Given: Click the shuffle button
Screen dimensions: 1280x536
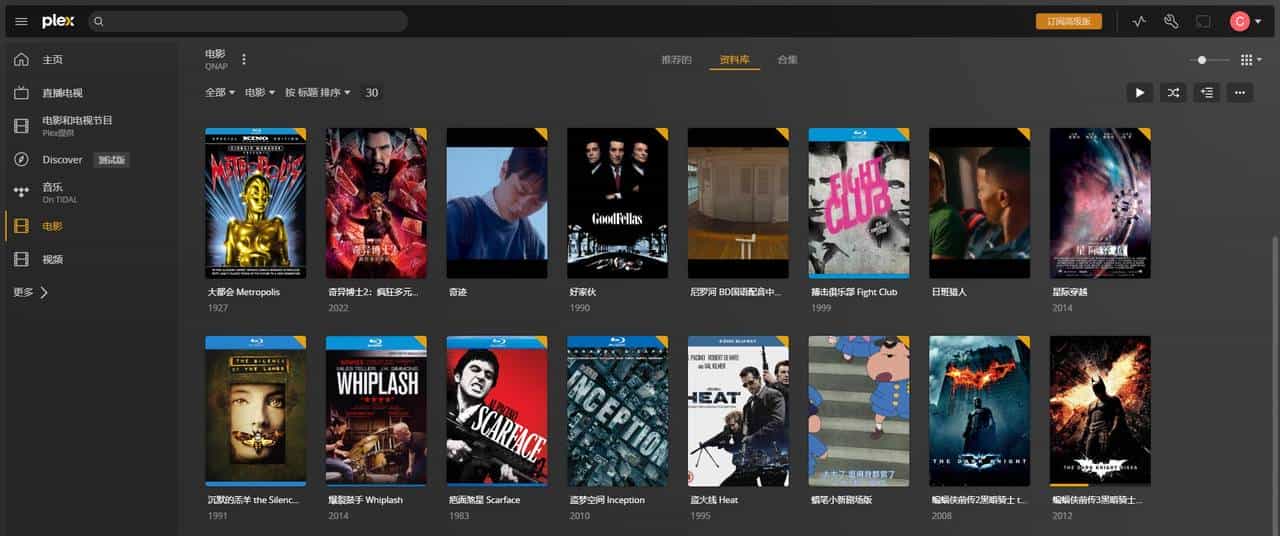Looking at the screenshot, I should 1174,92.
